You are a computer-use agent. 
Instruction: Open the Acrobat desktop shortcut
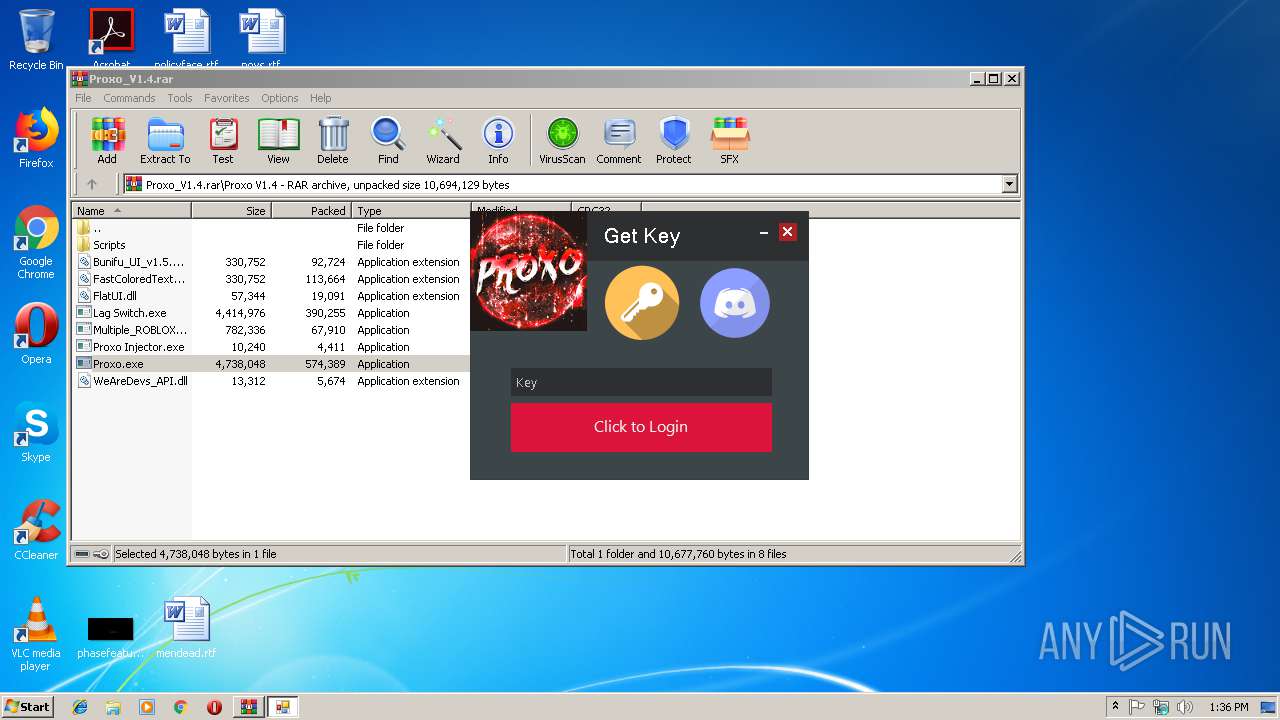click(x=111, y=38)
